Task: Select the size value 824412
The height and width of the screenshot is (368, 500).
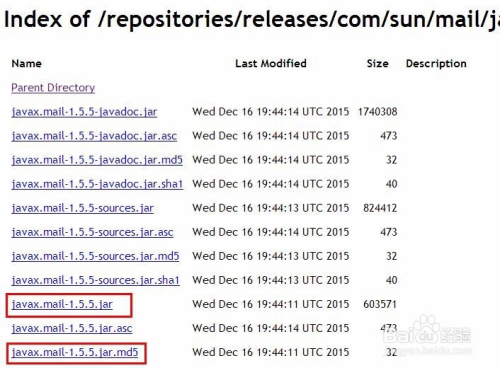Action: click(380, 208)
